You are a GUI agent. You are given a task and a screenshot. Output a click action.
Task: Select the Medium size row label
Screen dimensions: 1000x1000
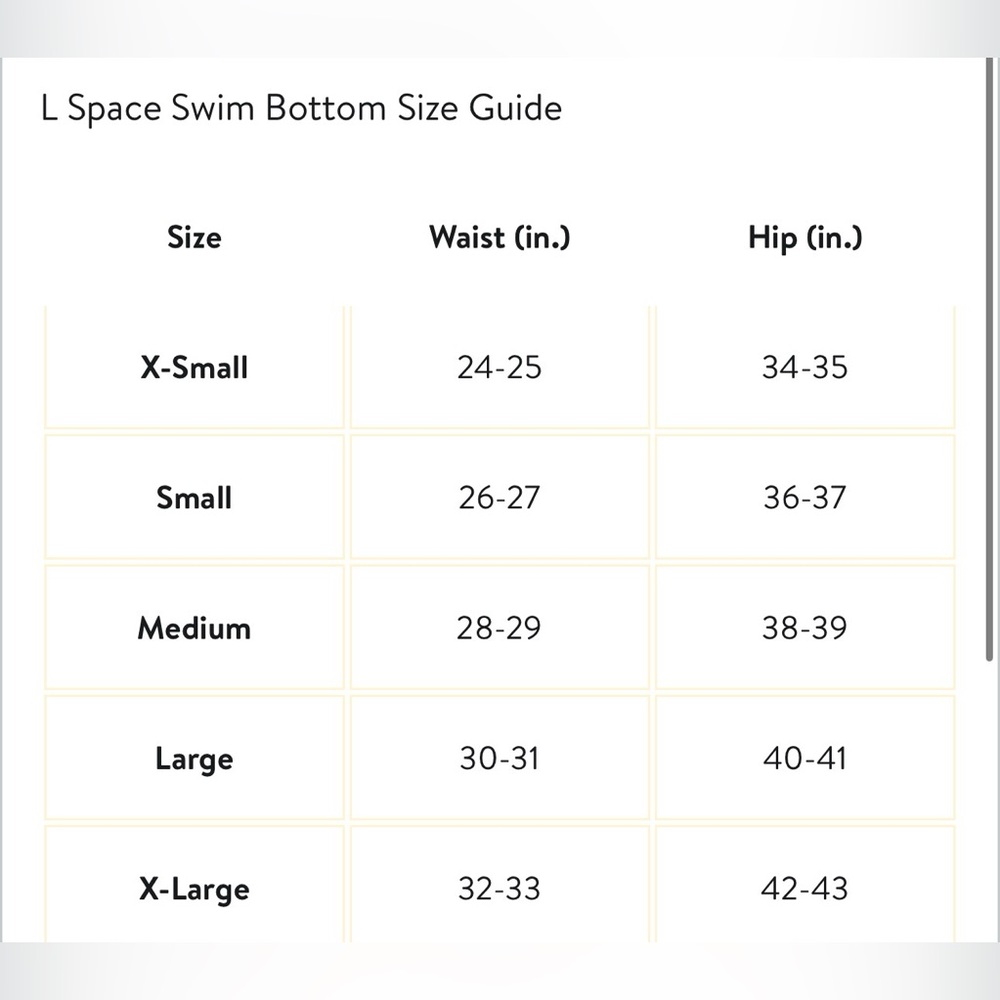(x=195, y=628)
